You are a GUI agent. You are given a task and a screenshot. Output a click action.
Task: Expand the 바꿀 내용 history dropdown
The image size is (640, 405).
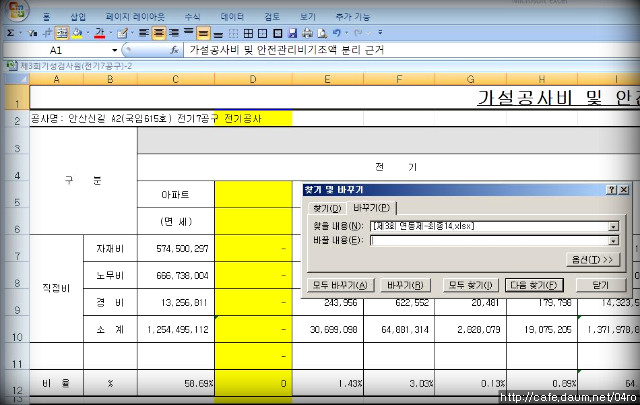tap(613, 241)
